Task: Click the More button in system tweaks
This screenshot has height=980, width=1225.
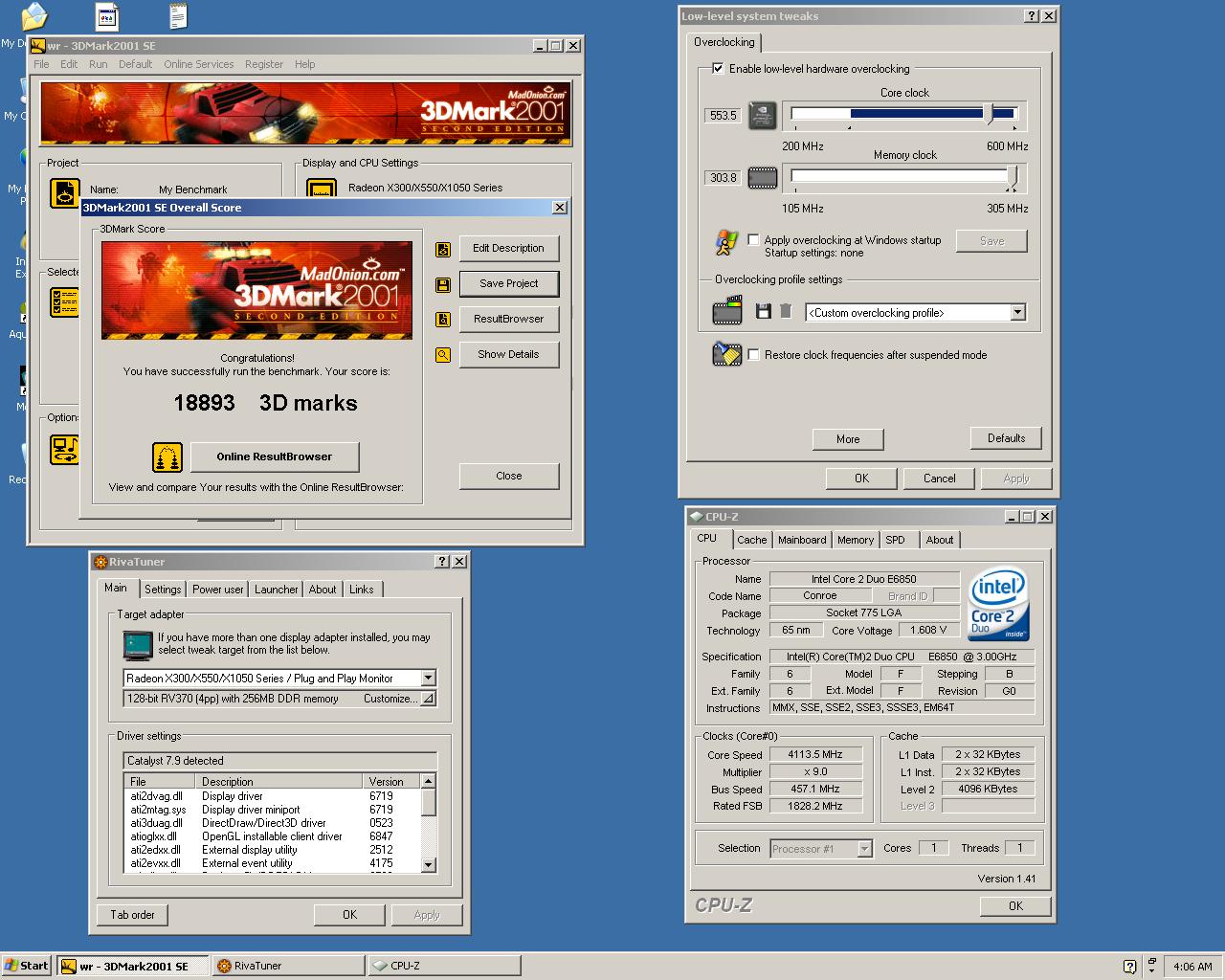Action: point(848,439)
